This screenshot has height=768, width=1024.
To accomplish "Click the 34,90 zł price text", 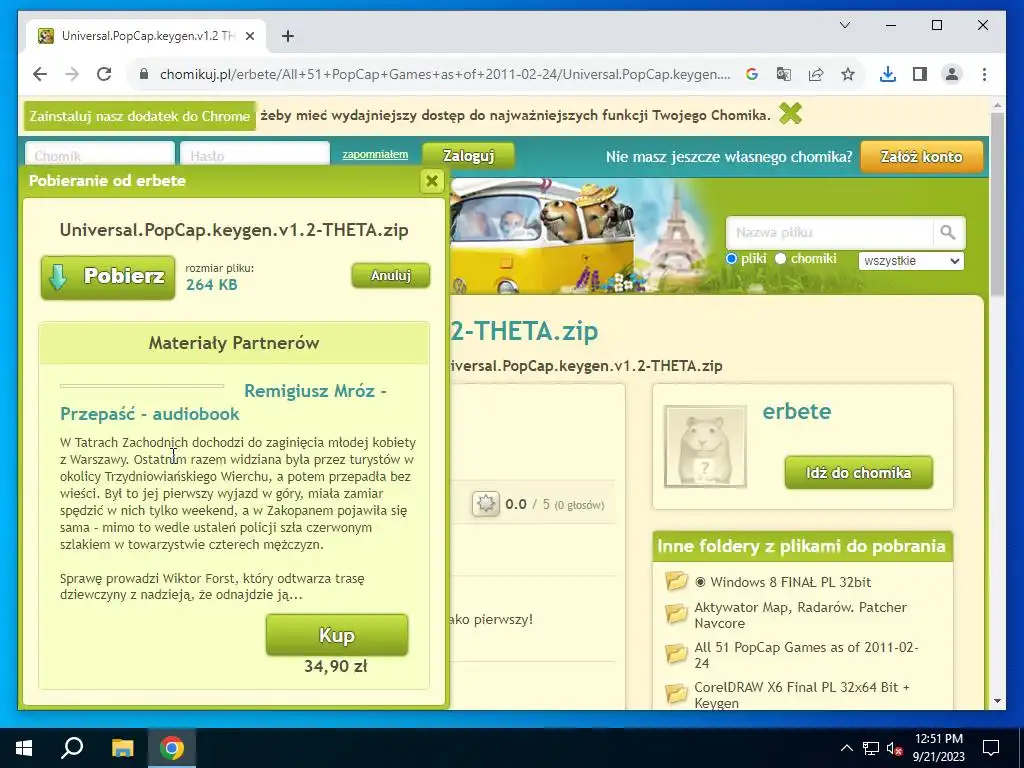I will [336, 666].
